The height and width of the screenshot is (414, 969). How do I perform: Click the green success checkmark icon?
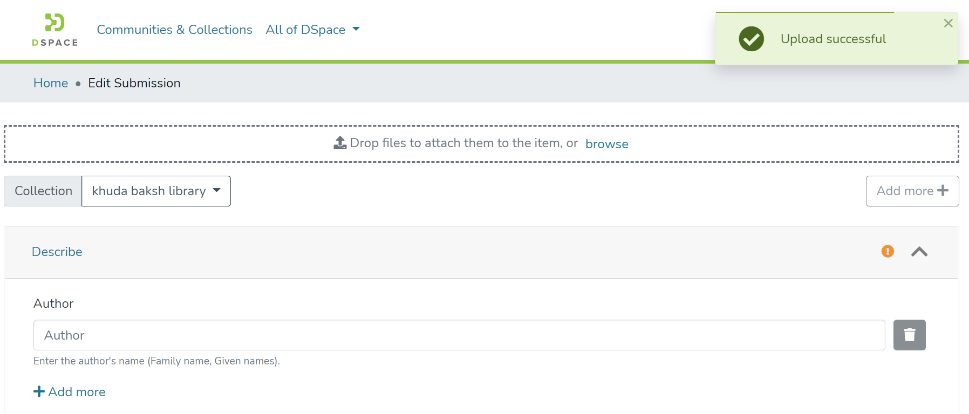pyautogui.click(x=750, y=39)
